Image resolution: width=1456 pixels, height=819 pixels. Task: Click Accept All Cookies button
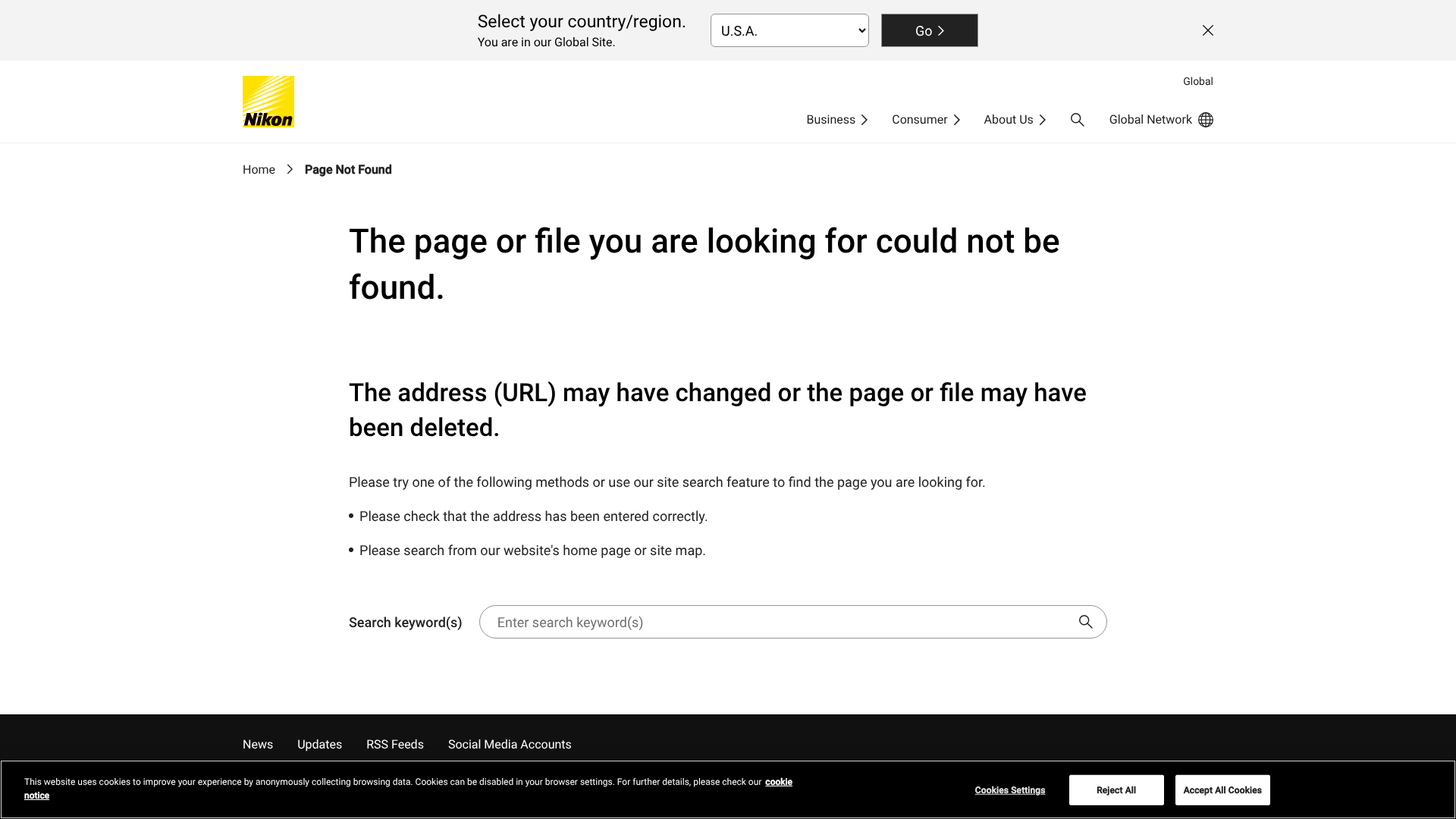click(1222, 790)
